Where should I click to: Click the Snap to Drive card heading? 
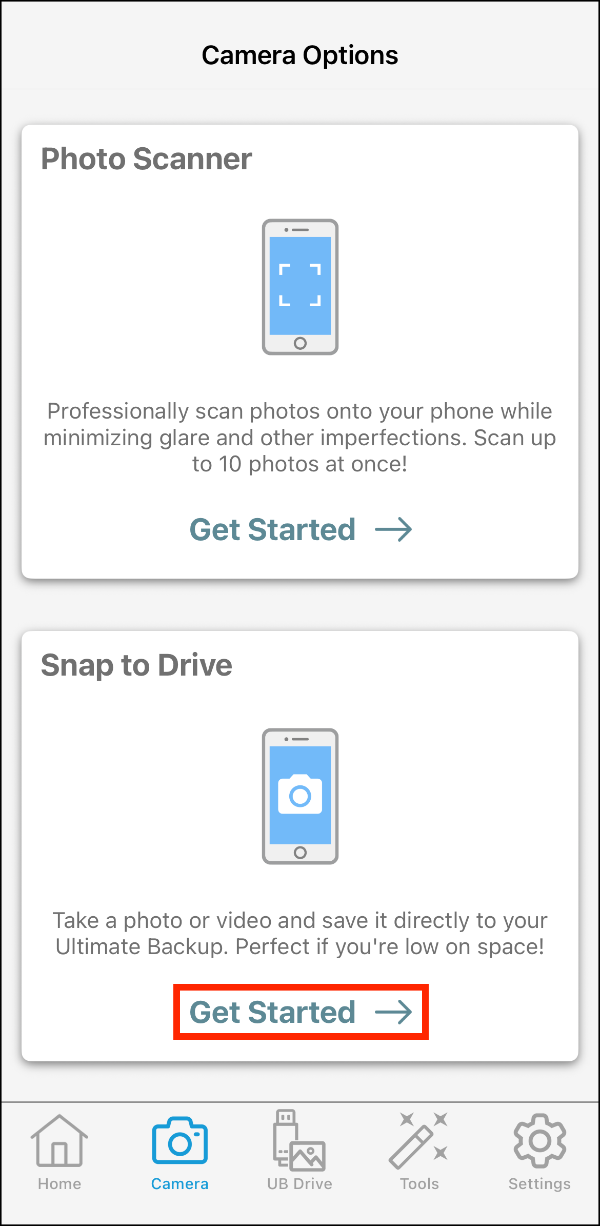click(136, 665)
